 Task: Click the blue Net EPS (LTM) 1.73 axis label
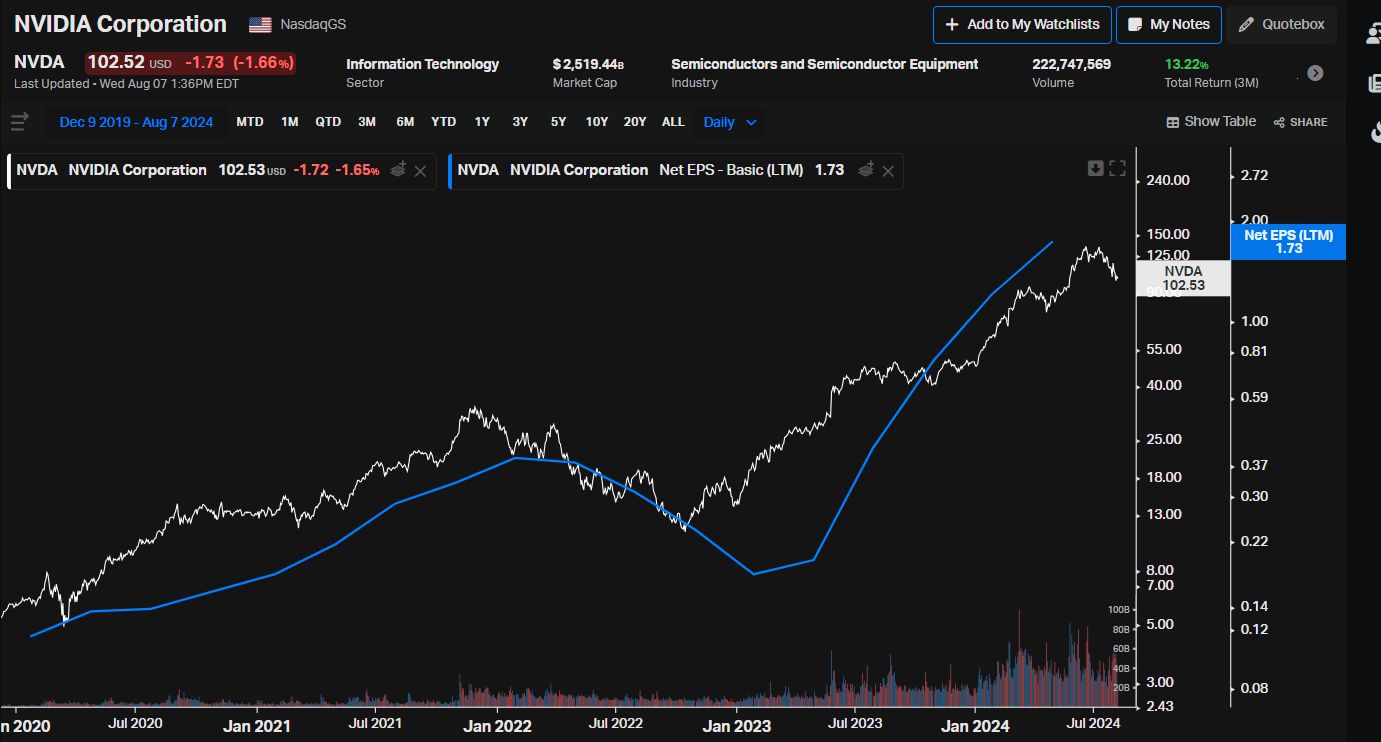(x=1288, y=242)
